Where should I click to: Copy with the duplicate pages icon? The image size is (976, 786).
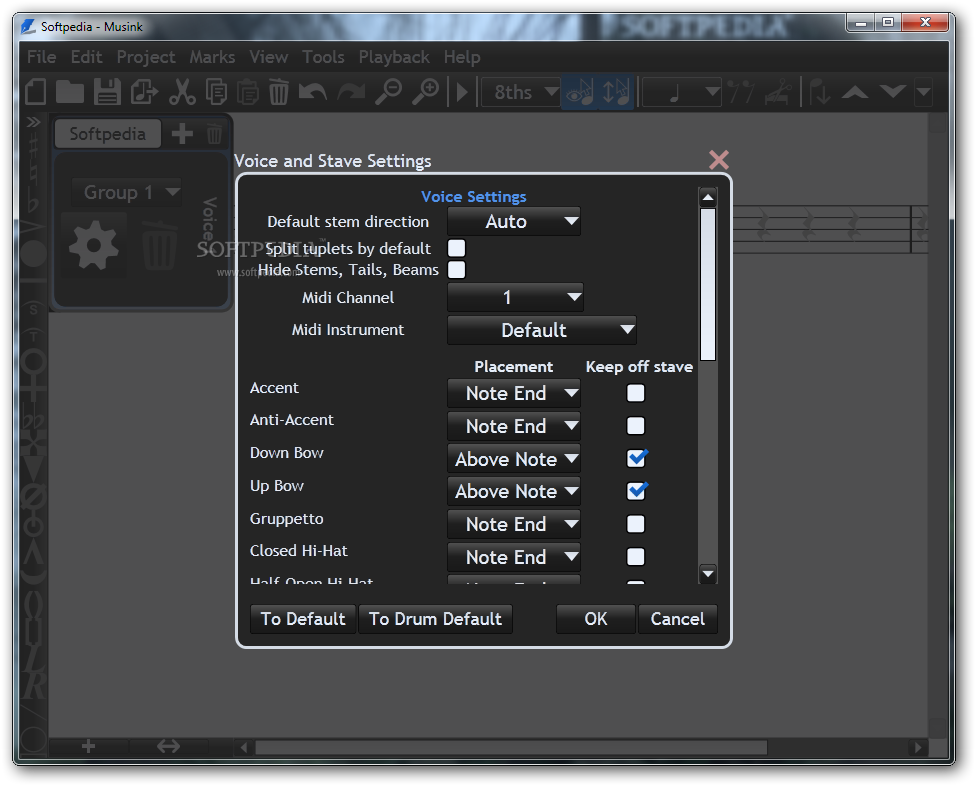[x=217, y=92]
